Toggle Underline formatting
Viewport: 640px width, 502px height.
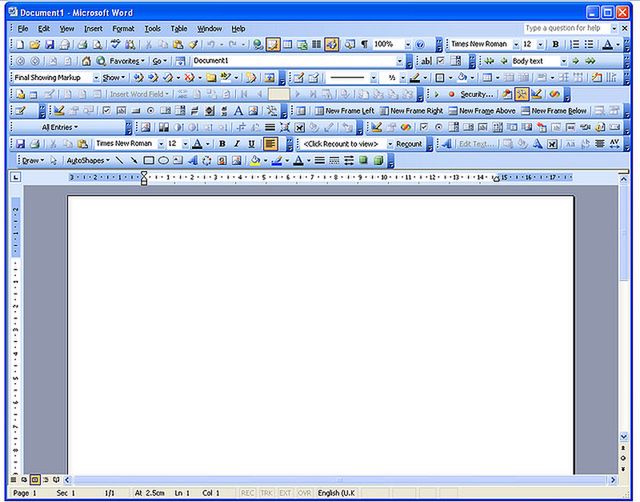coord(251,144)
